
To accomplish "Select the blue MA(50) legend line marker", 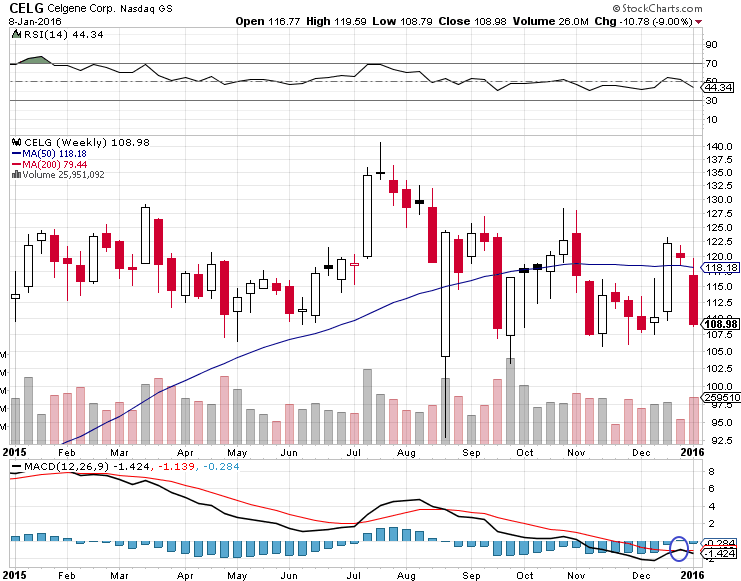I will click(17, 154).
